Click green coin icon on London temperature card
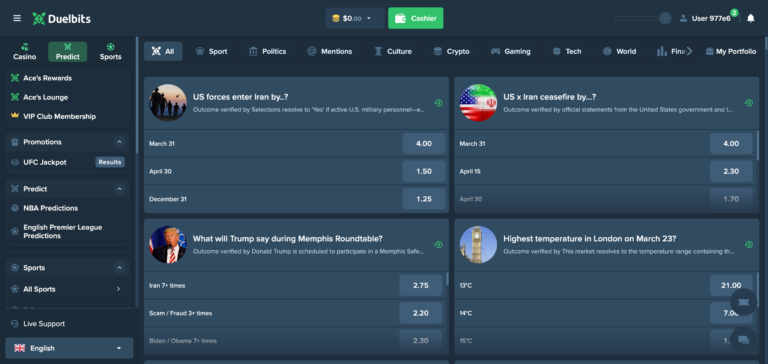Image resolution: width=768 pixels, height=364 pixels. (749, 244)
